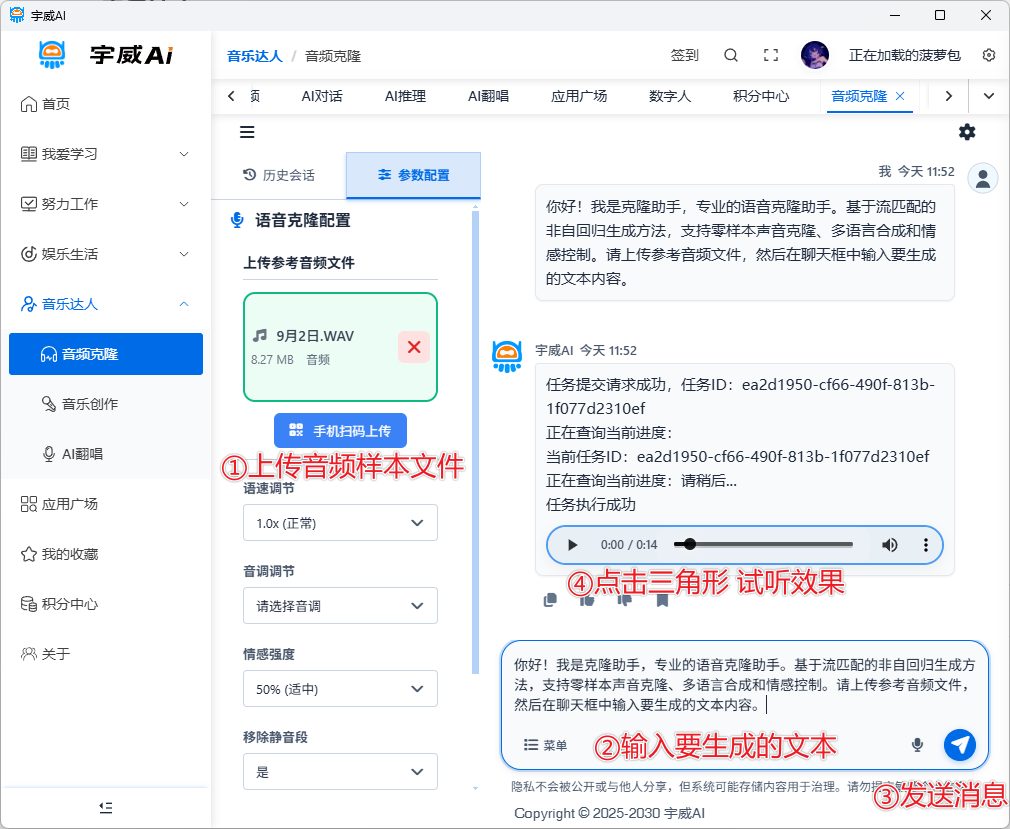Open the chat settings gear icon

[967, 132]
